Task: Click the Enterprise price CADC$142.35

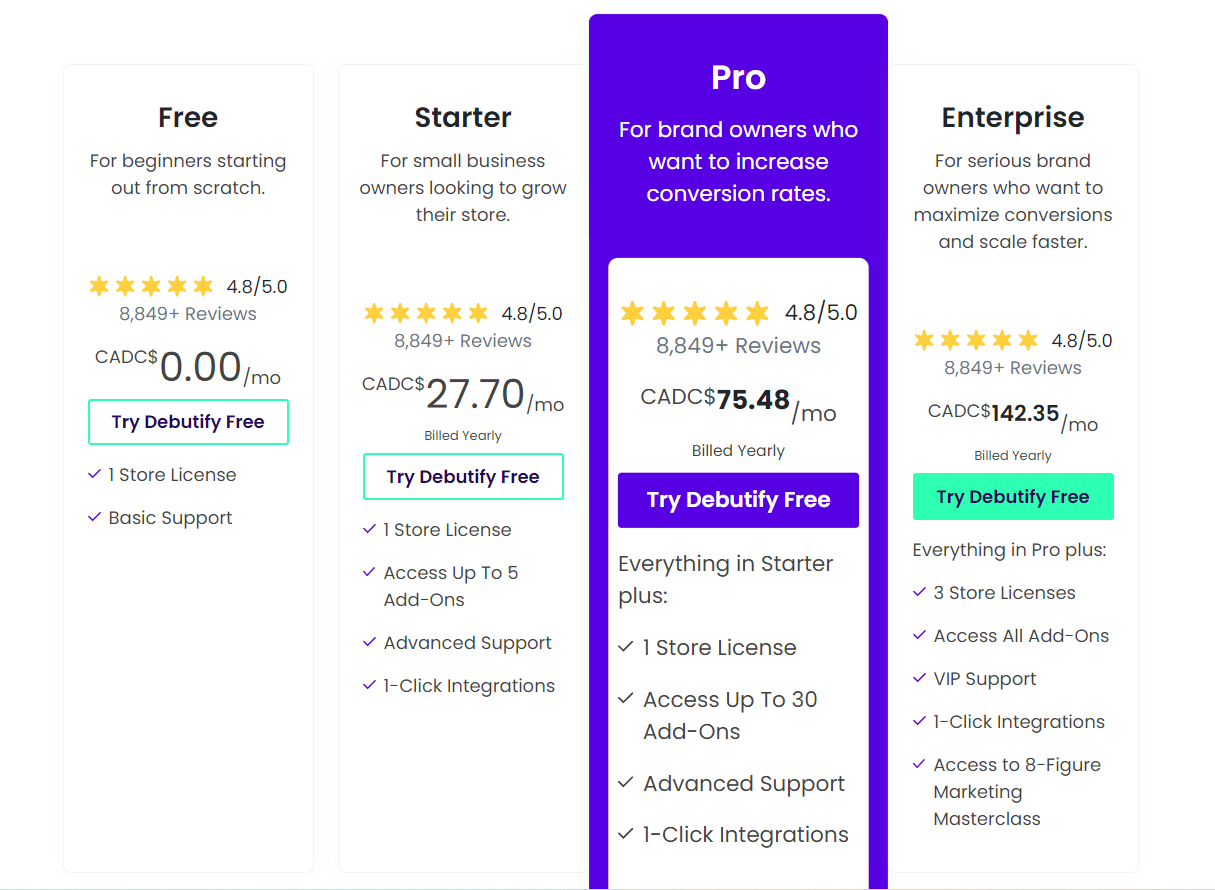Action: point(1012,414)
